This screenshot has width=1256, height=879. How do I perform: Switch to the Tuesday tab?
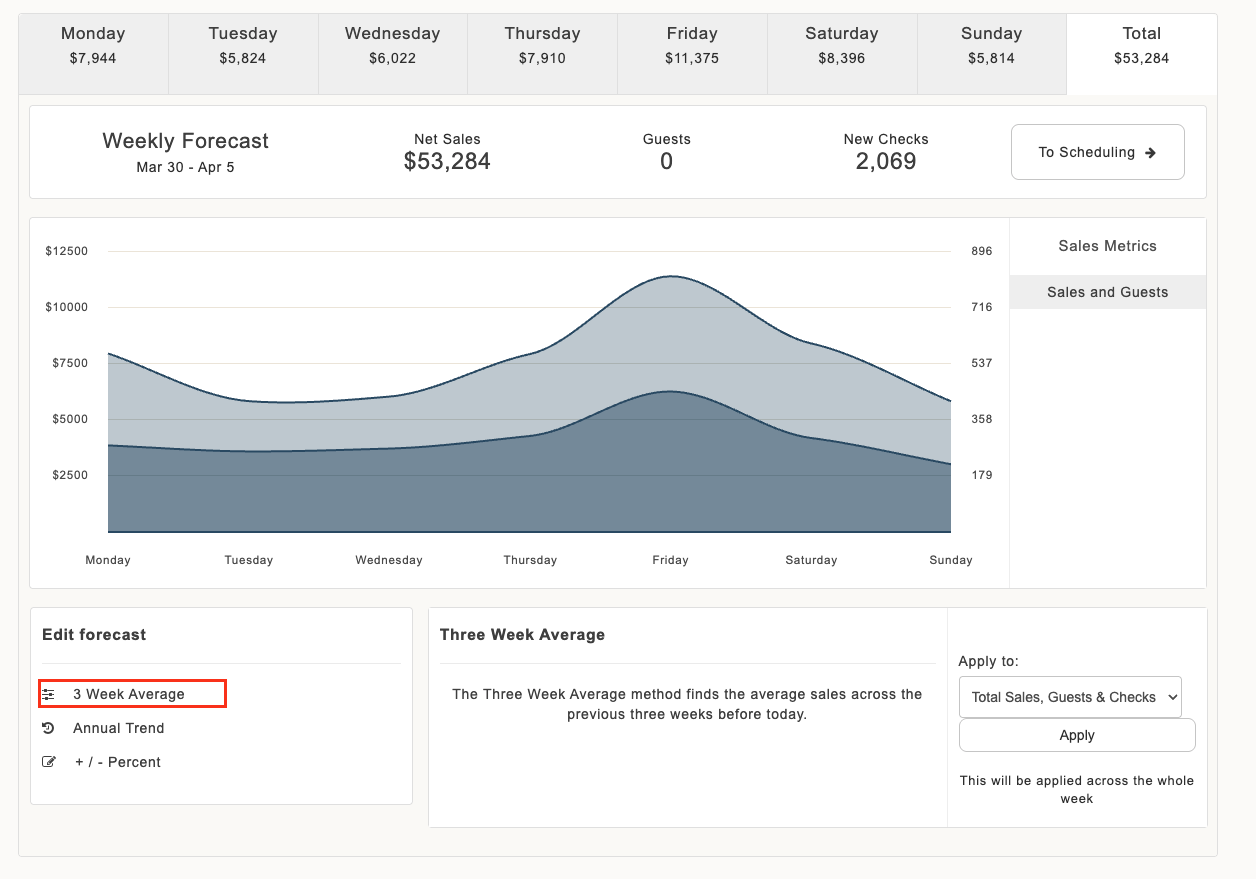pyautogui.click(x=243, y=46)
